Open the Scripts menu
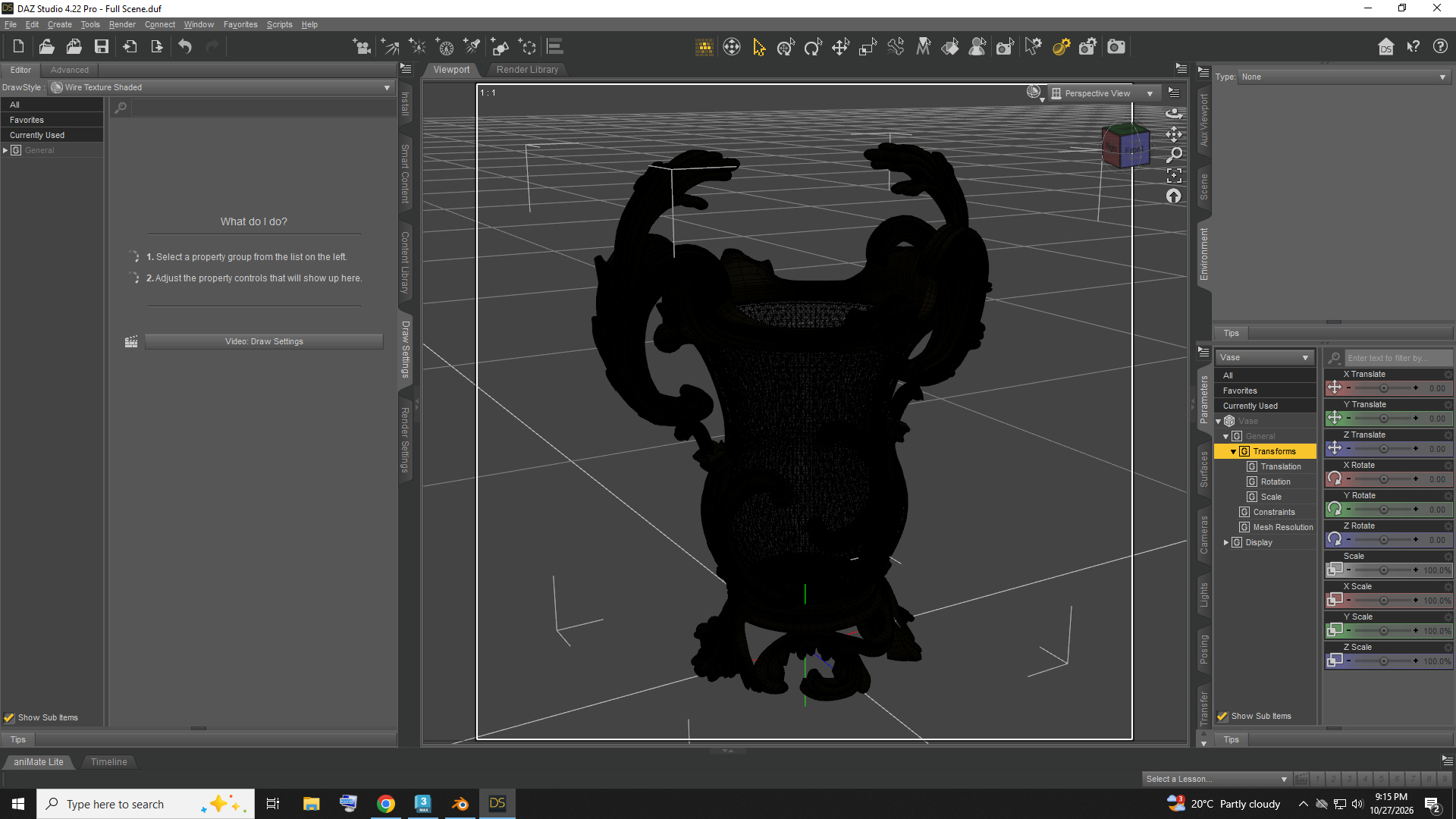 click(279, 24)
